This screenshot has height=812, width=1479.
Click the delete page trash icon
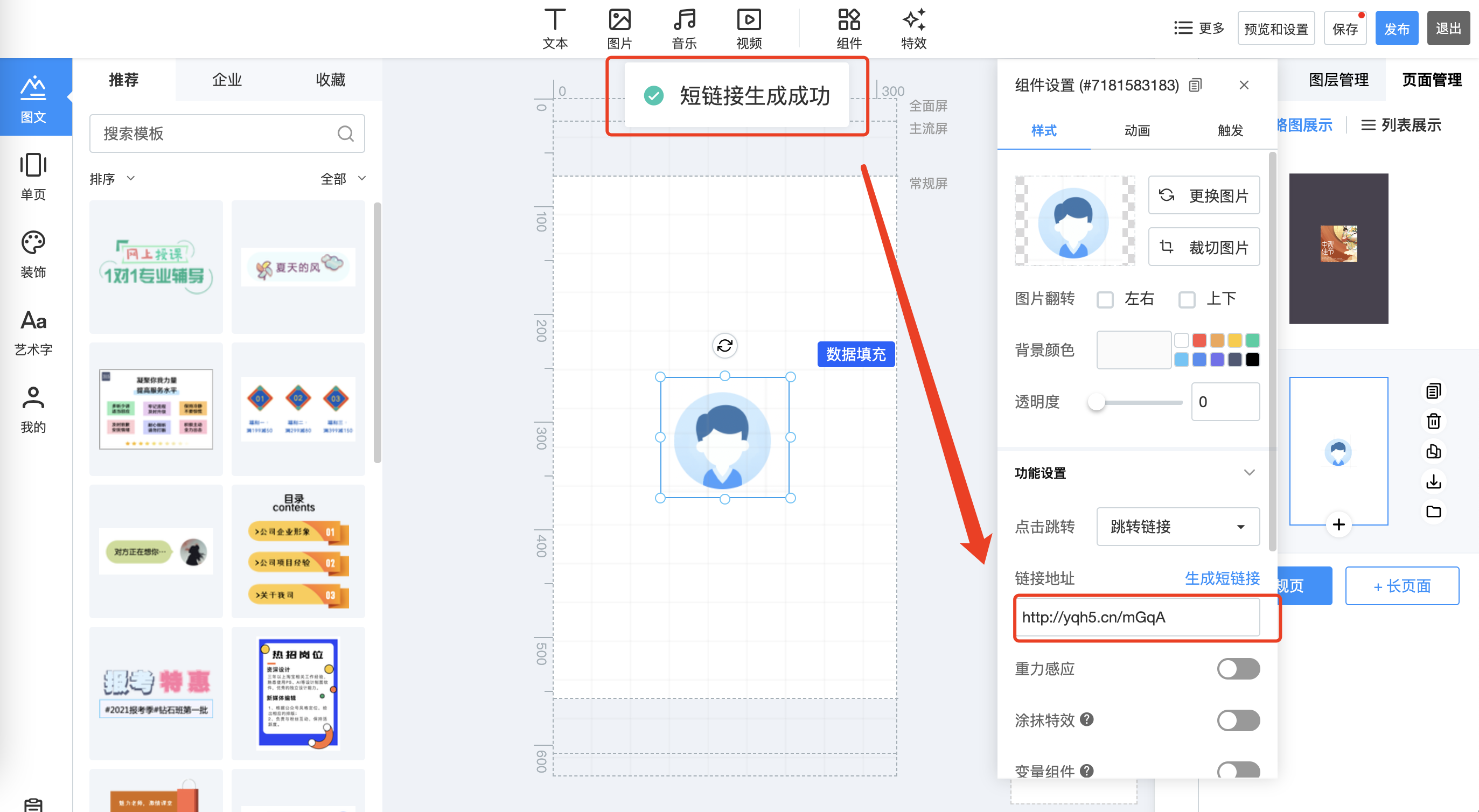pos(1433,421)
